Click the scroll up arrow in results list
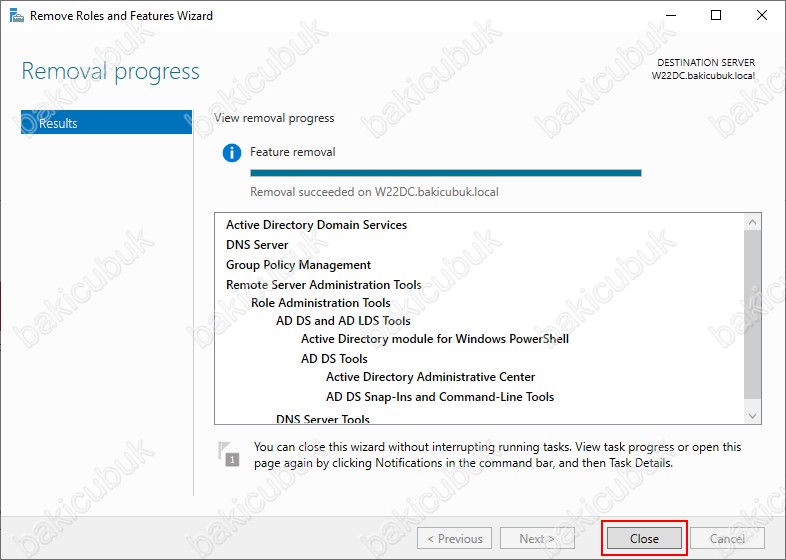 click(x=752, y=222)
